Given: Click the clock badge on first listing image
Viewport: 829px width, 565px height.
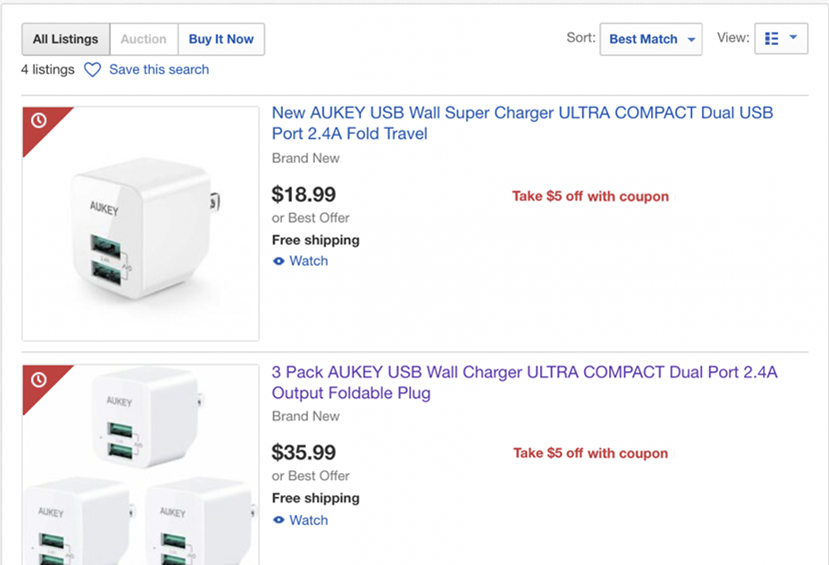Looking at the screenshot, I should (39, 121).
